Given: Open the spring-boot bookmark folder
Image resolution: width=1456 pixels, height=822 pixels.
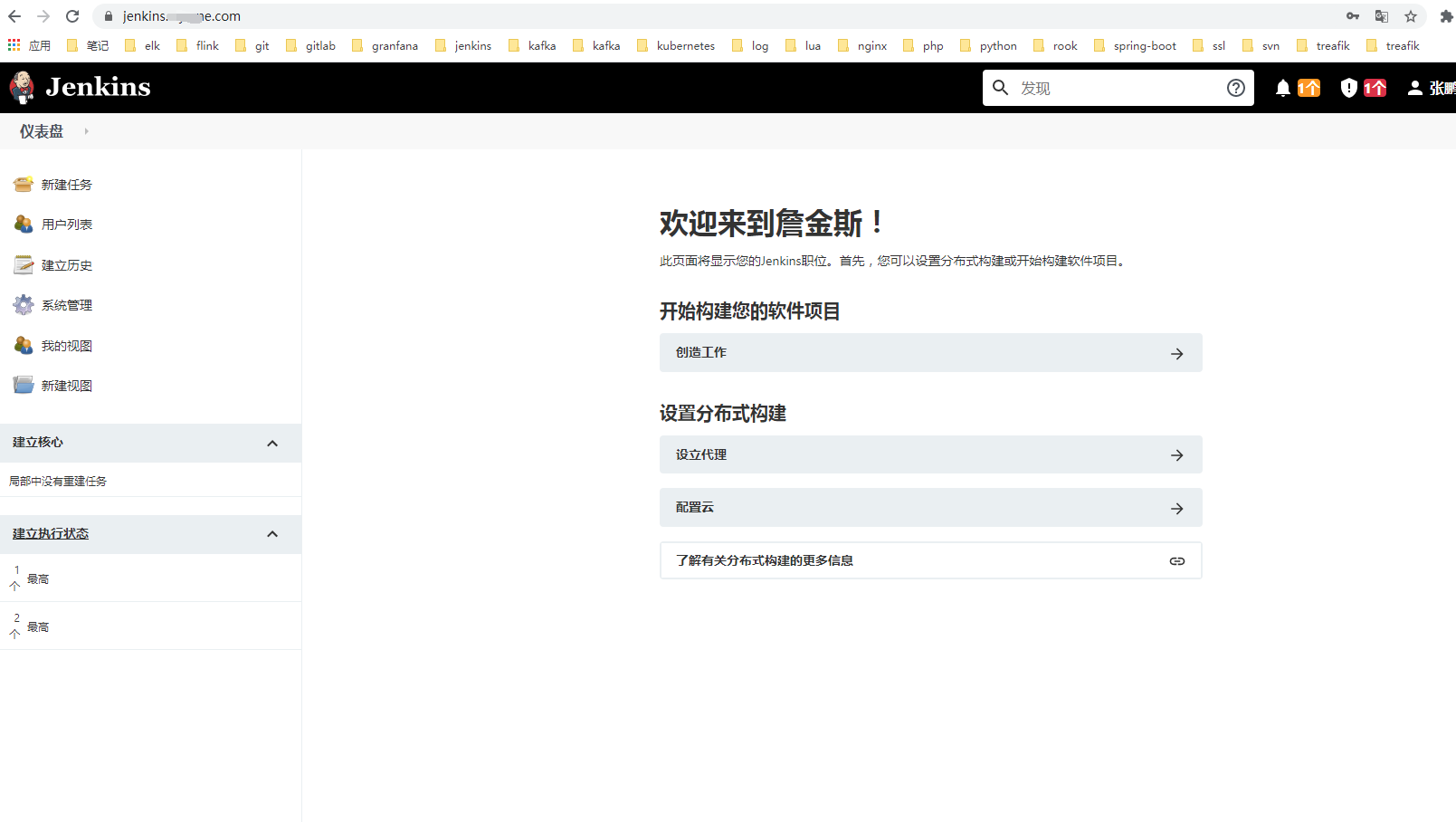Looking at the screenshot, I should coord(1136,45).
